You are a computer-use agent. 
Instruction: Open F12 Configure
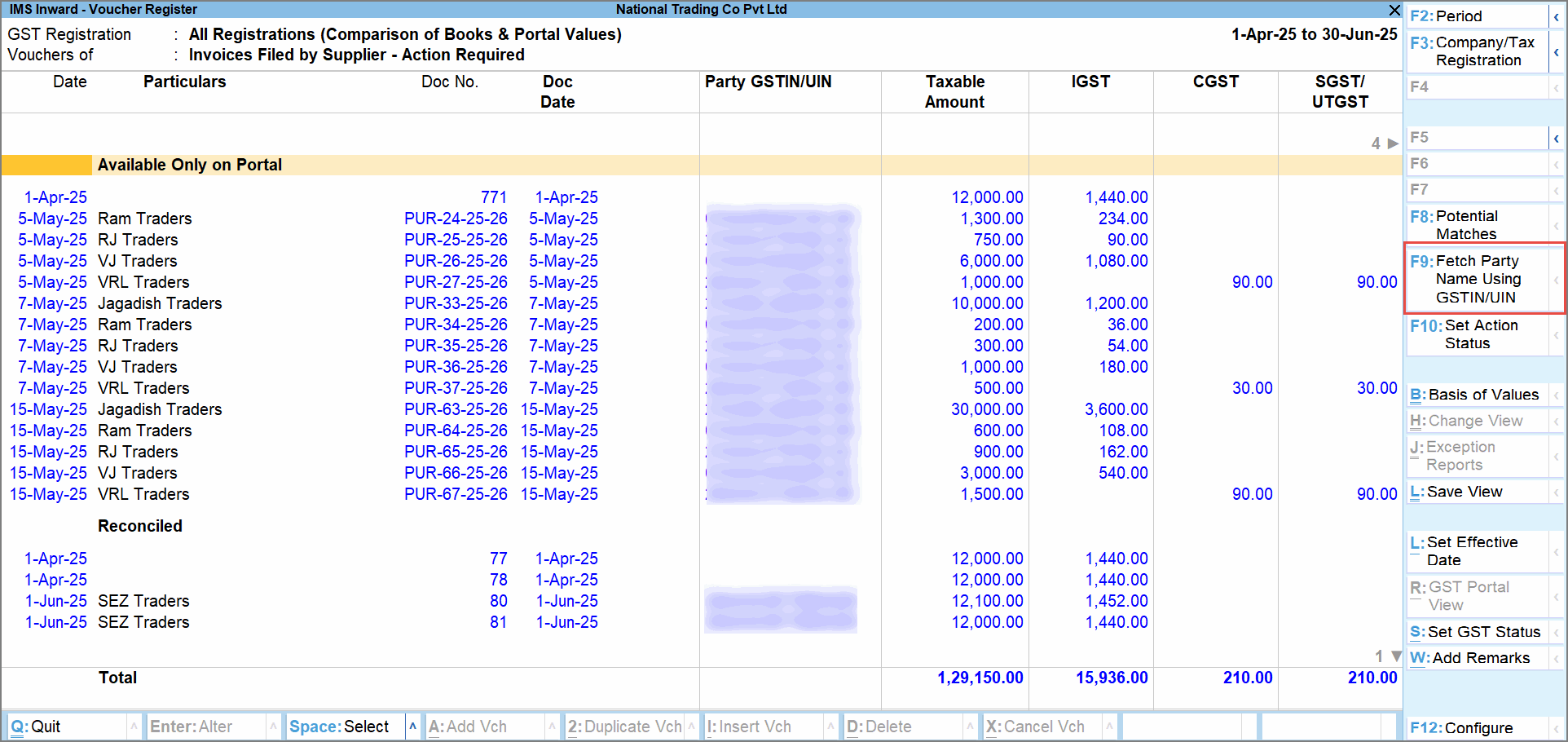pyautogui.click(x=1476, y=728)
